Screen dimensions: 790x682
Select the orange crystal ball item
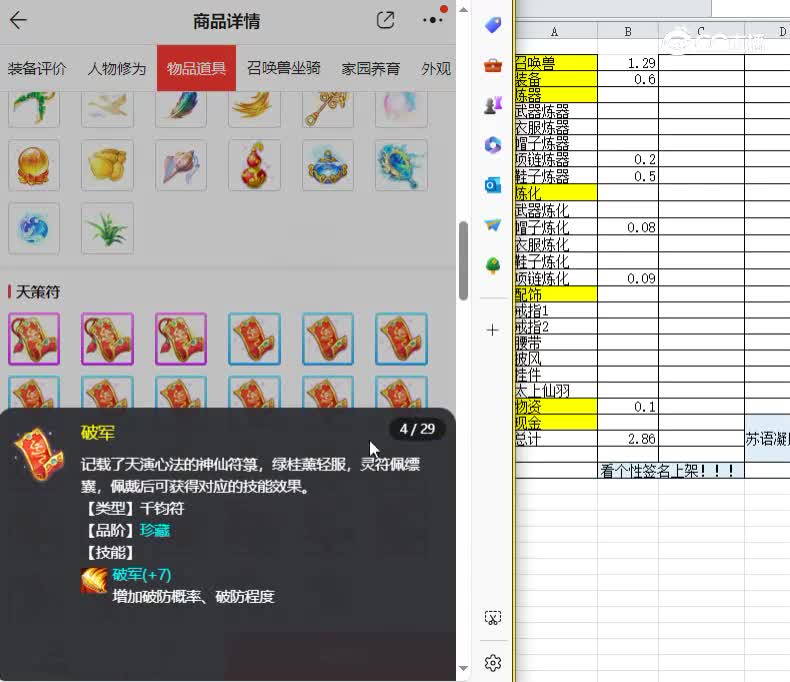[34, 166]
